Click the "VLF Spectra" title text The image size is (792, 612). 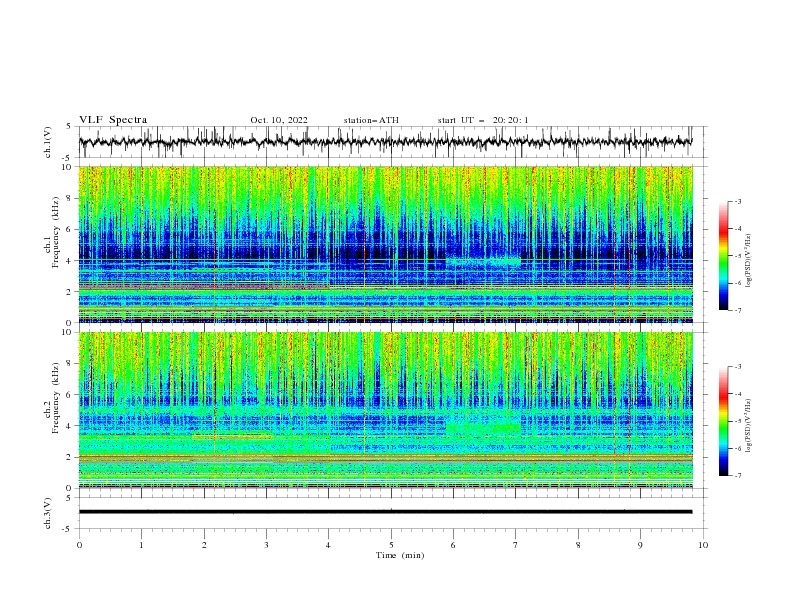pos(113,120)
